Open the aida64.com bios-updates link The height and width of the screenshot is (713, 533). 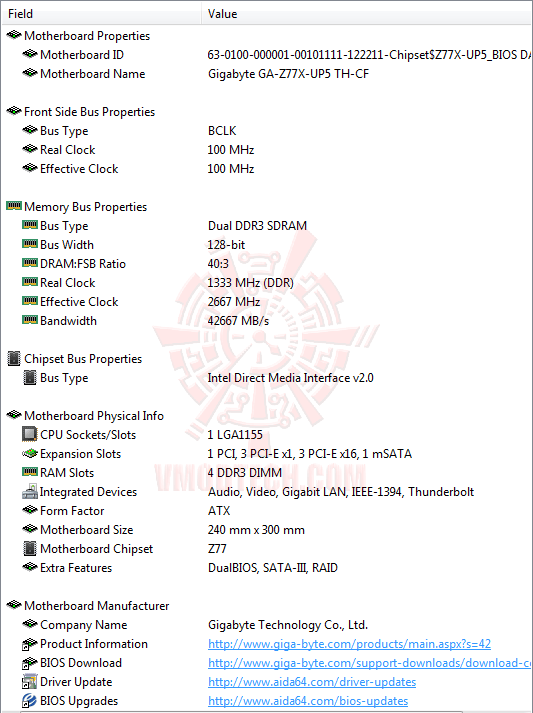tap(308, 701)
